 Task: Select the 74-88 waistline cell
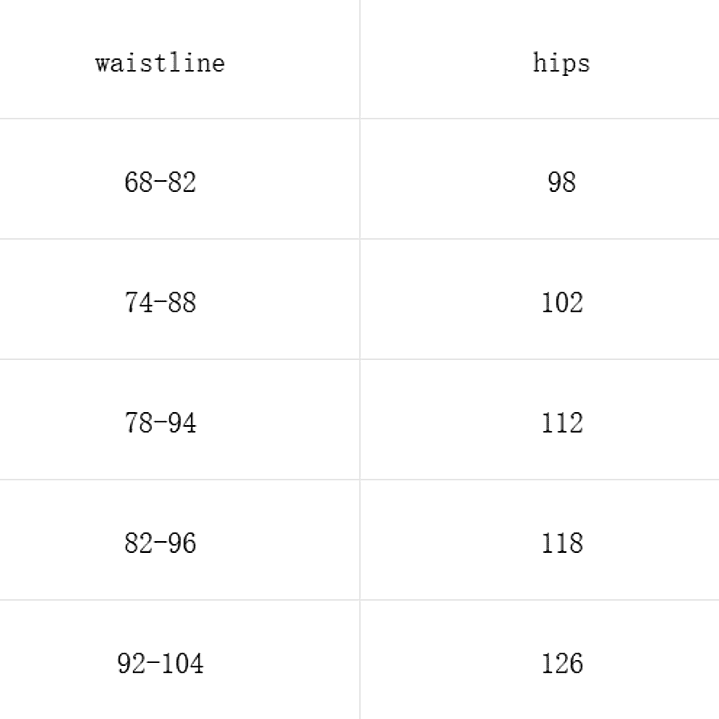coord(160,302)
